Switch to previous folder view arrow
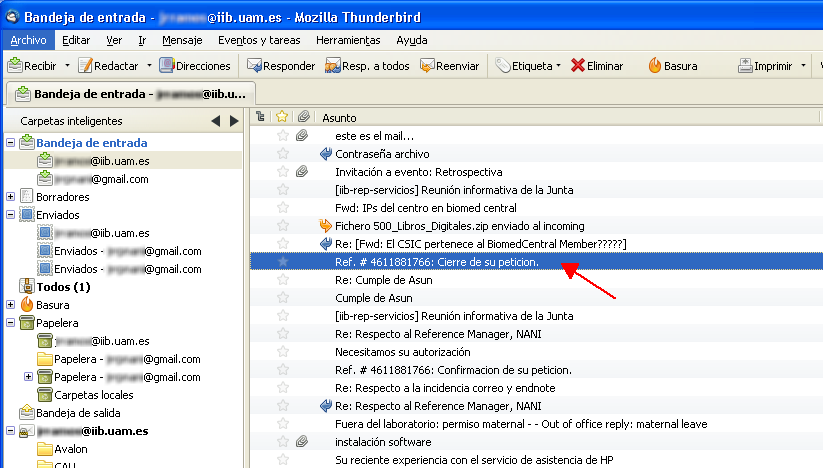Viewport: 823px width, 468px height. pos(215,121)
